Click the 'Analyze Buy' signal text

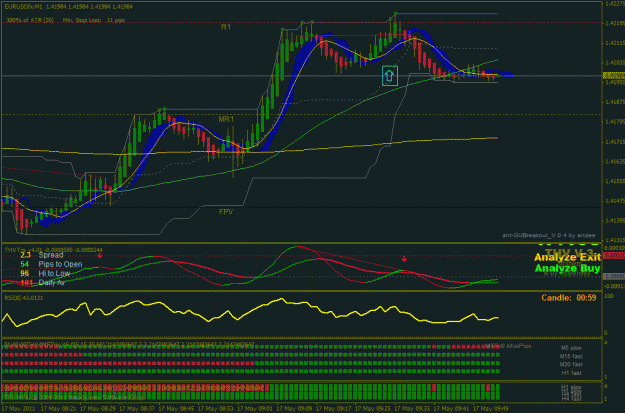[567, 268]
